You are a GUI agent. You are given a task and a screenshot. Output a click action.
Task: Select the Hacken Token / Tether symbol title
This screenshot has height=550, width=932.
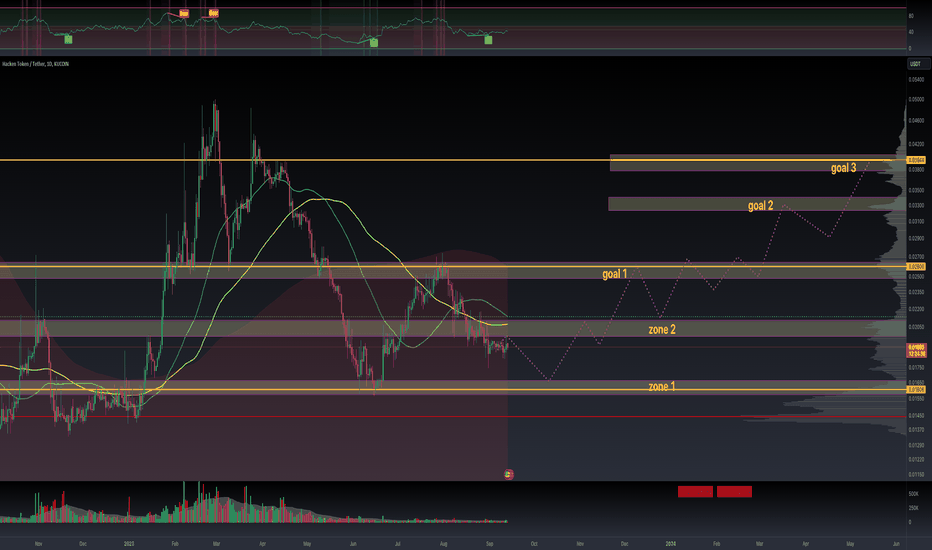[x=36, y=64]
